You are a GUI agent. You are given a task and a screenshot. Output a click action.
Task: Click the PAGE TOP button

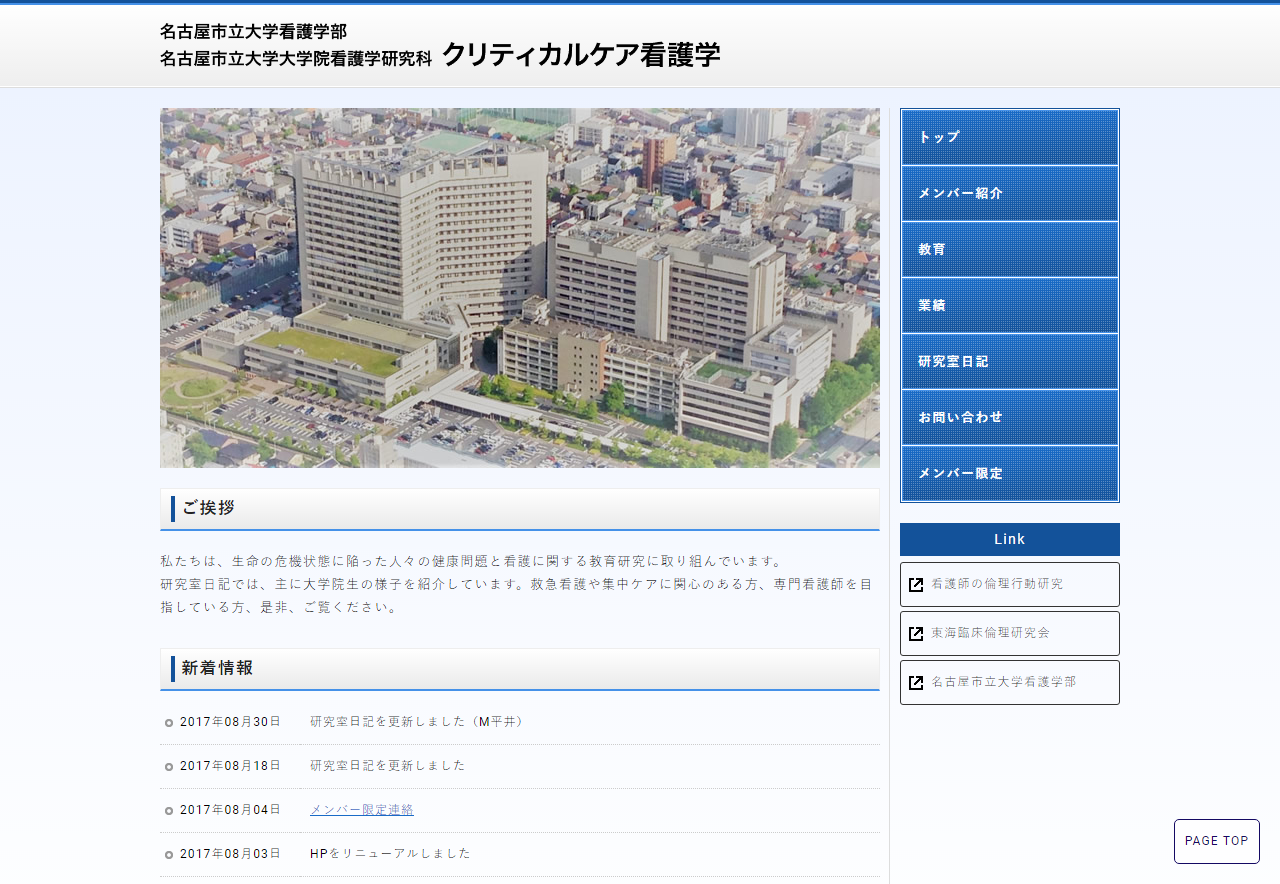(1217, 841)
